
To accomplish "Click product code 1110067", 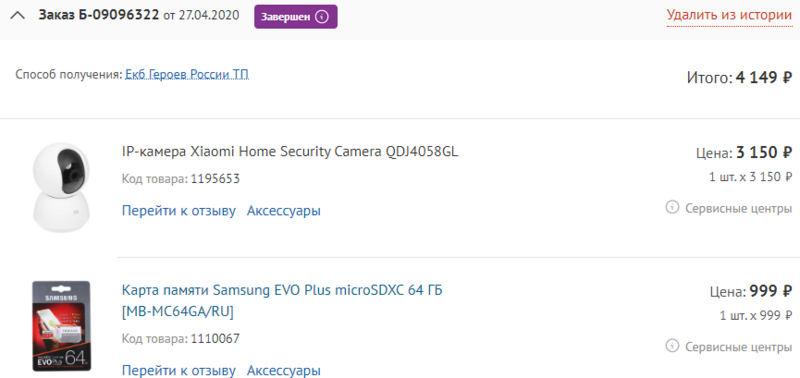I will point(215,338).
